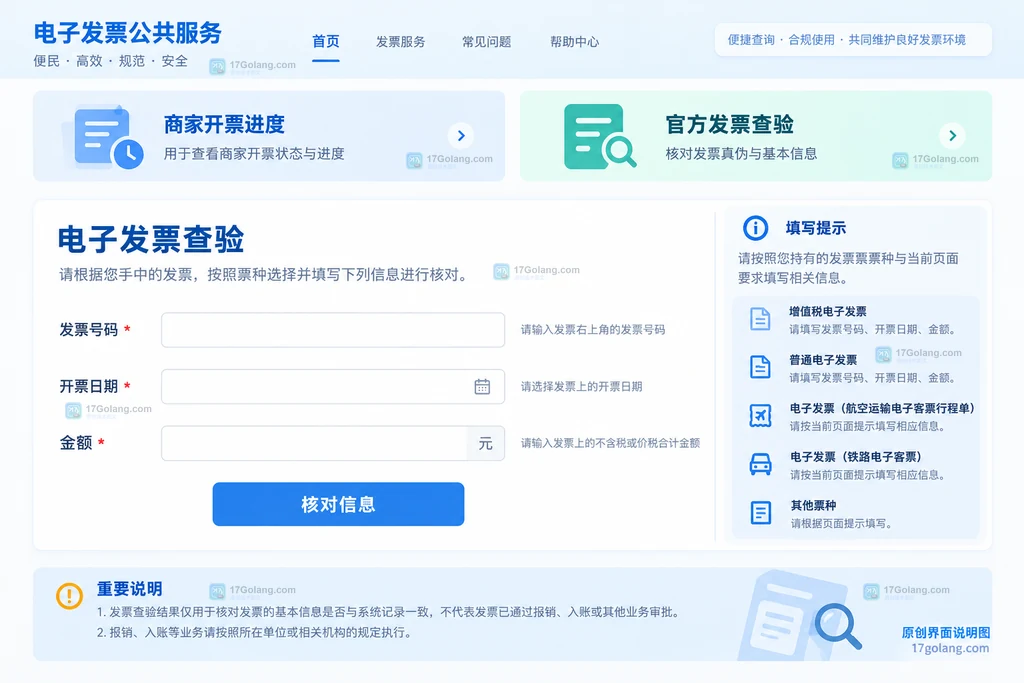This screenshot has width=1024, height=683.
Task: Open the calendar picker icon
Action: click(x=482, y=387)
